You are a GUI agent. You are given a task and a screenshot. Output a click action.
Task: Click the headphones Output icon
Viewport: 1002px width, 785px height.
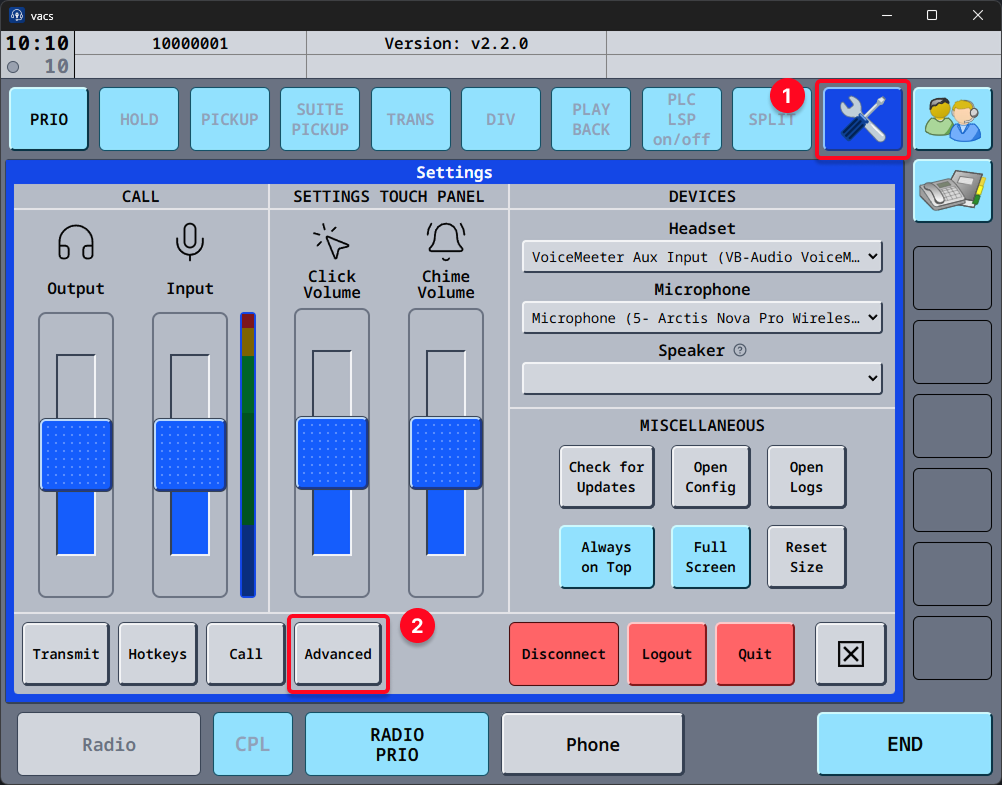(76, 243)
